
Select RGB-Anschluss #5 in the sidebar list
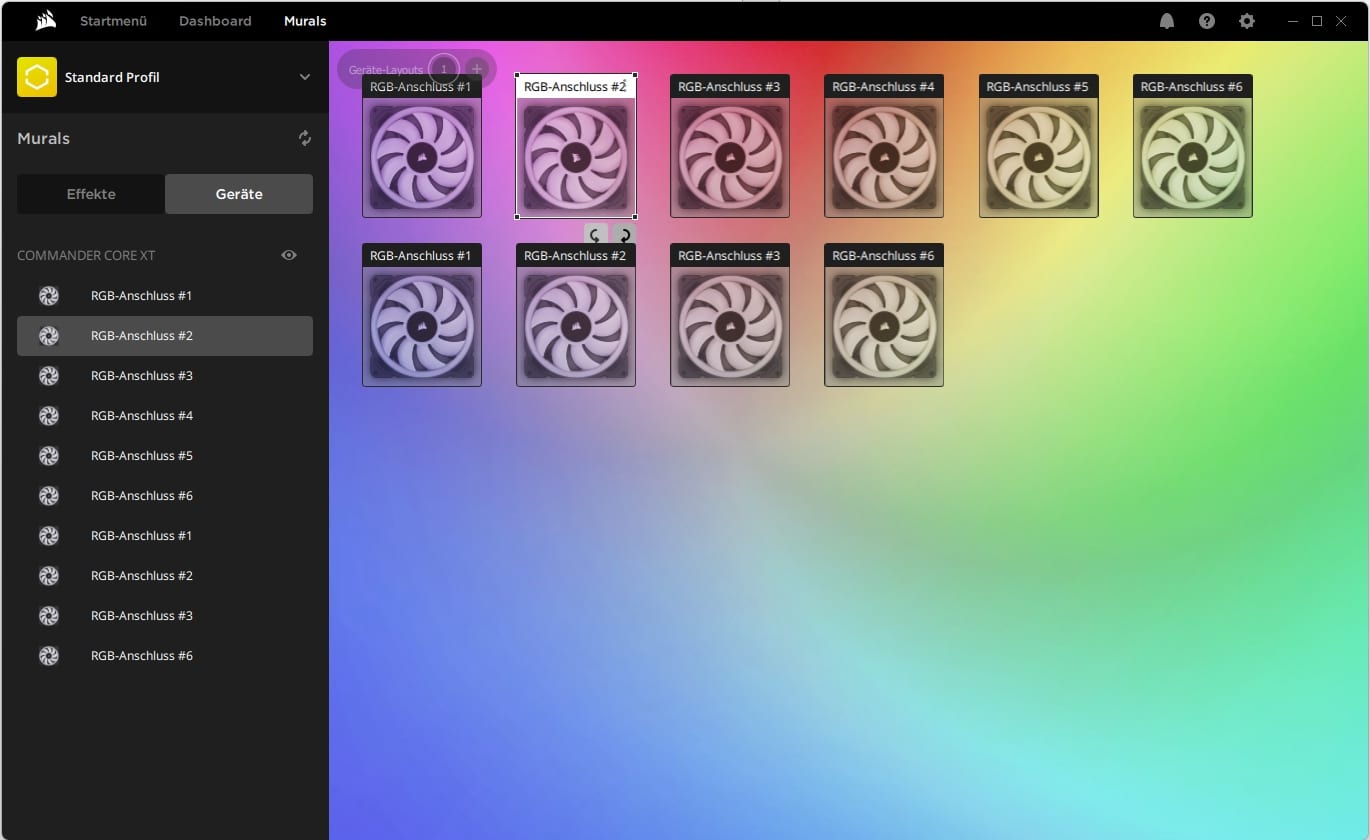click(x=142, y=456)
